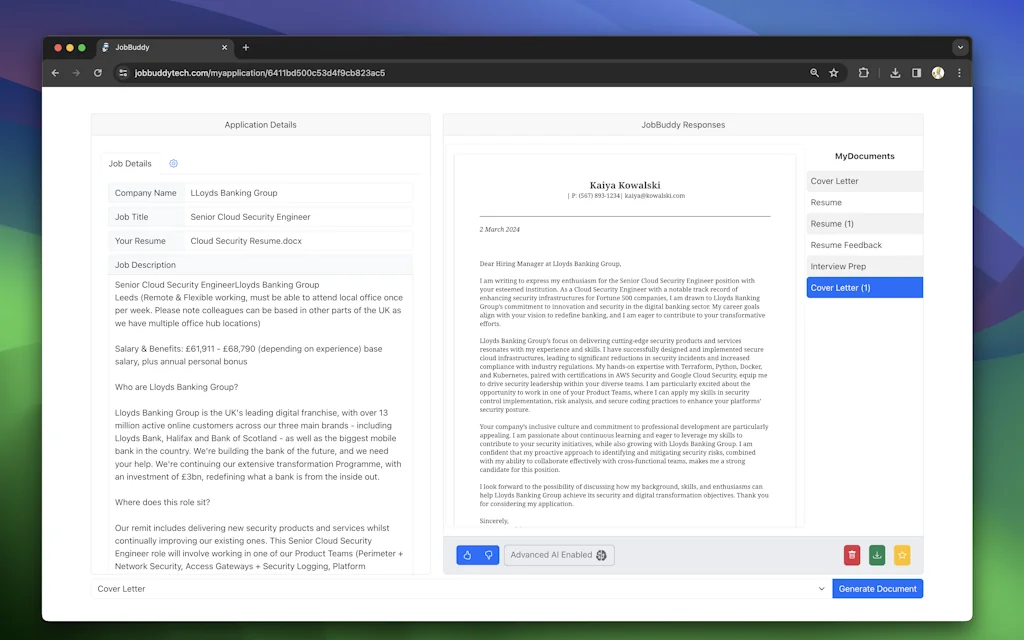Open the Job Details settings gear
The width and height of the screenshot is (1024, 640).
173,163
